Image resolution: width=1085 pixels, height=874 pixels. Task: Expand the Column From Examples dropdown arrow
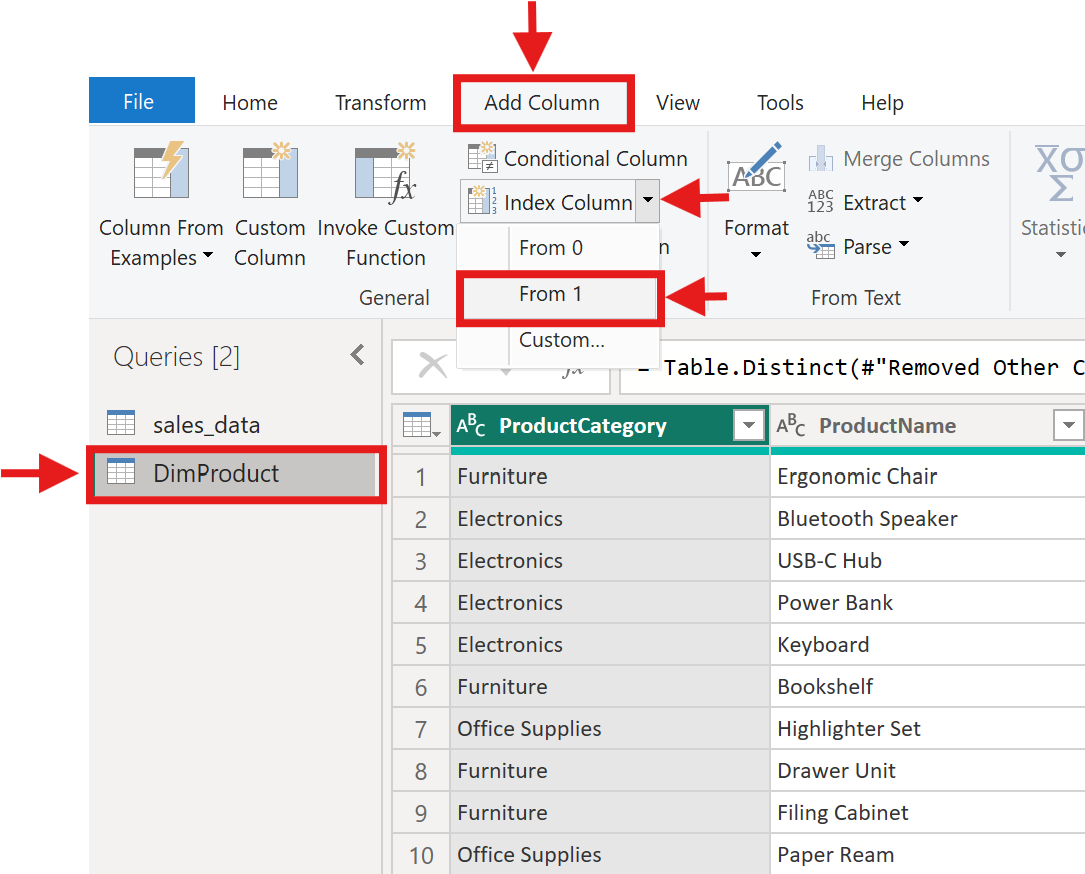(208, 256)
